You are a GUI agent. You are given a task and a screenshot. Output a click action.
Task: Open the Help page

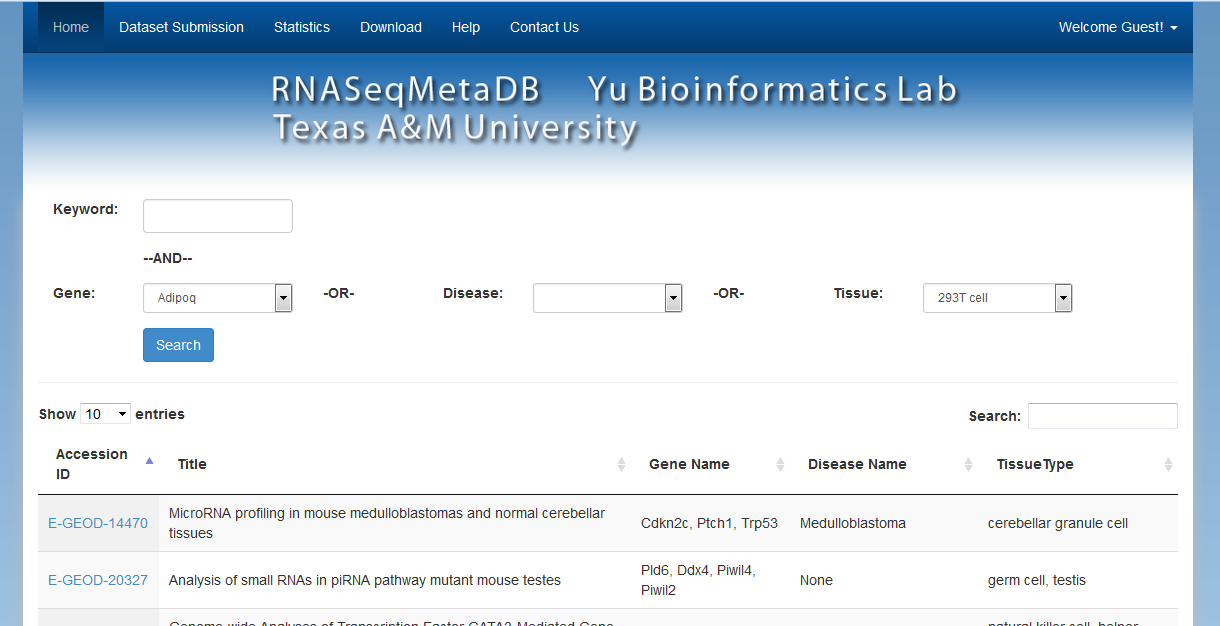click(x=466, y=27)
